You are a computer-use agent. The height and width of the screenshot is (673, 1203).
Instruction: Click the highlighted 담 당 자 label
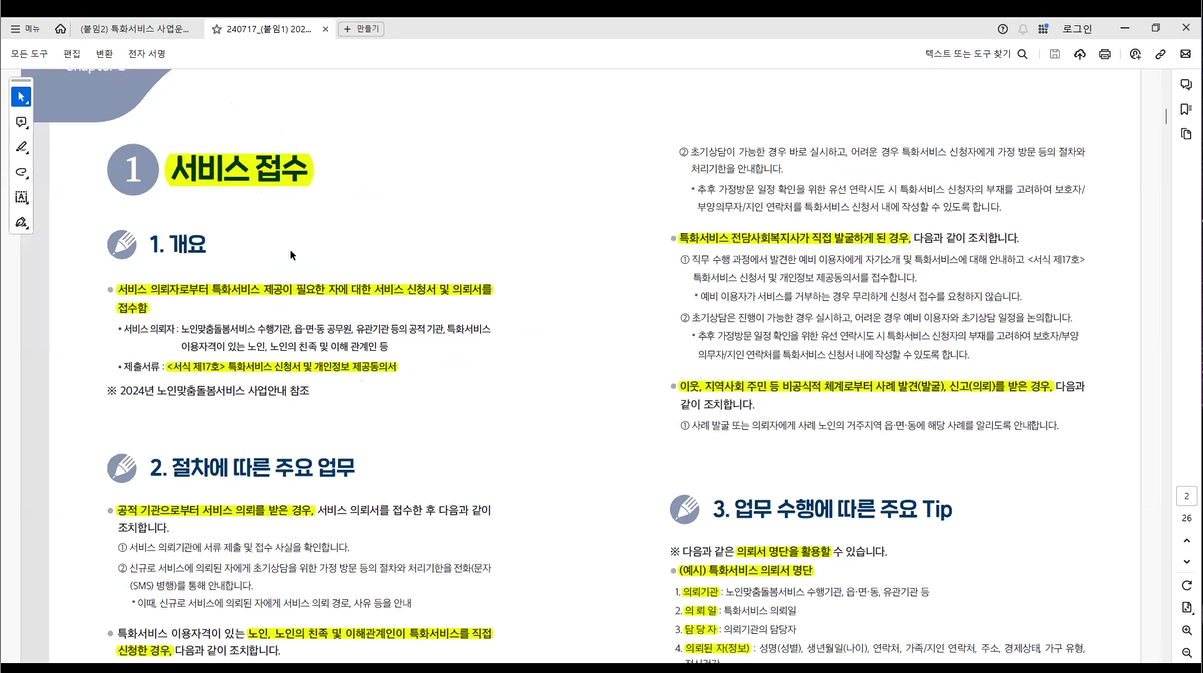pyautogui.click(x=699, y=629)
